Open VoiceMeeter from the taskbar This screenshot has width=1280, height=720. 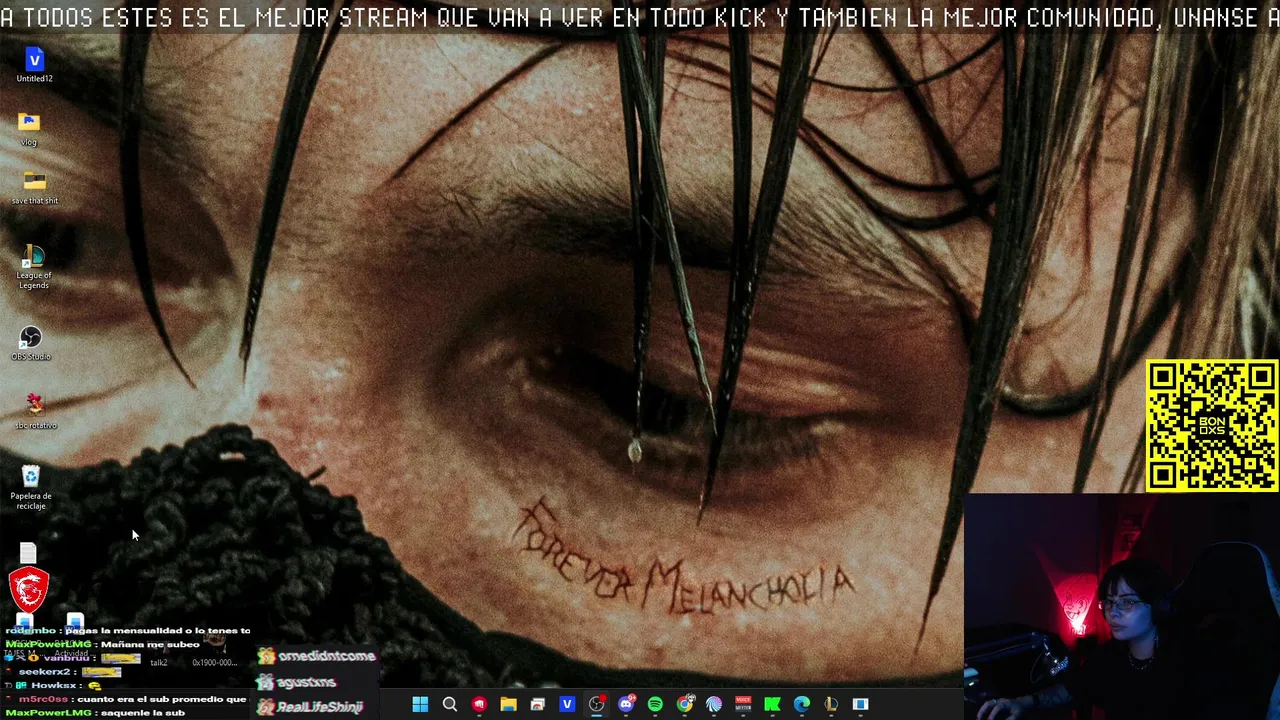point(743,704)
